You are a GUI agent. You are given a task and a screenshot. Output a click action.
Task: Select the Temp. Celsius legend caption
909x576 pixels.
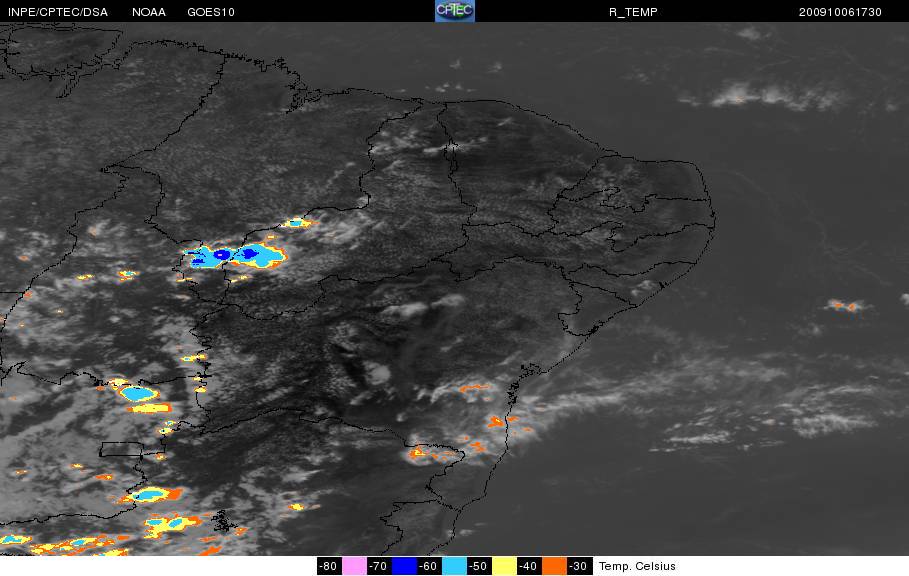(637, 566)
